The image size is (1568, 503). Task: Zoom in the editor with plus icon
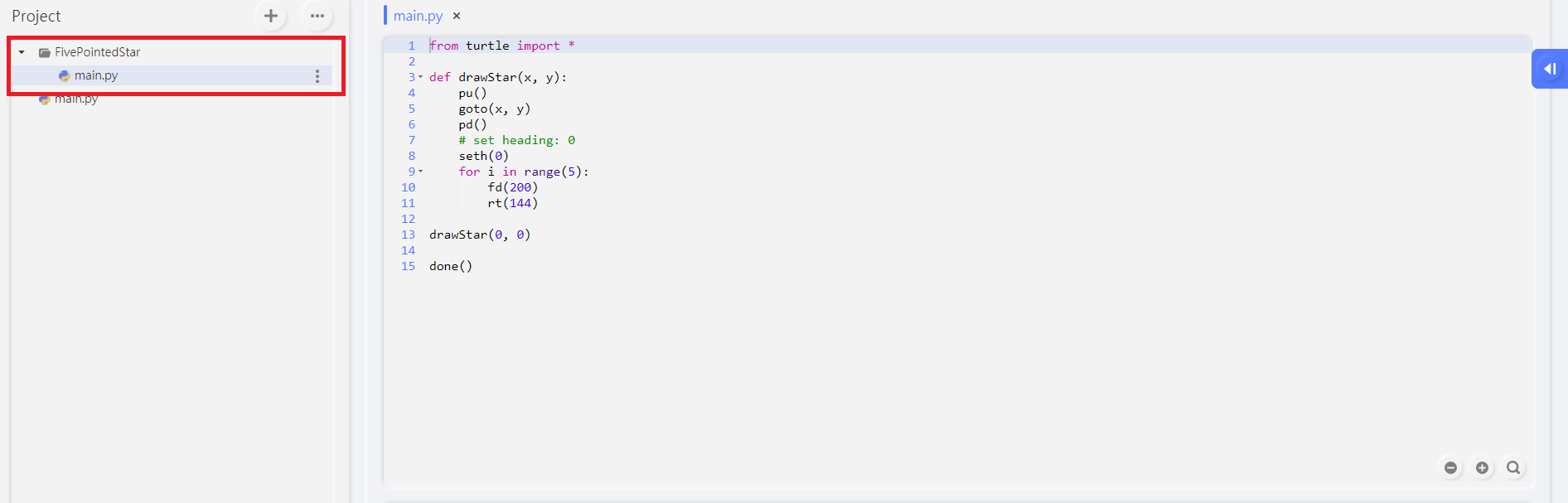click(1482, 467)
